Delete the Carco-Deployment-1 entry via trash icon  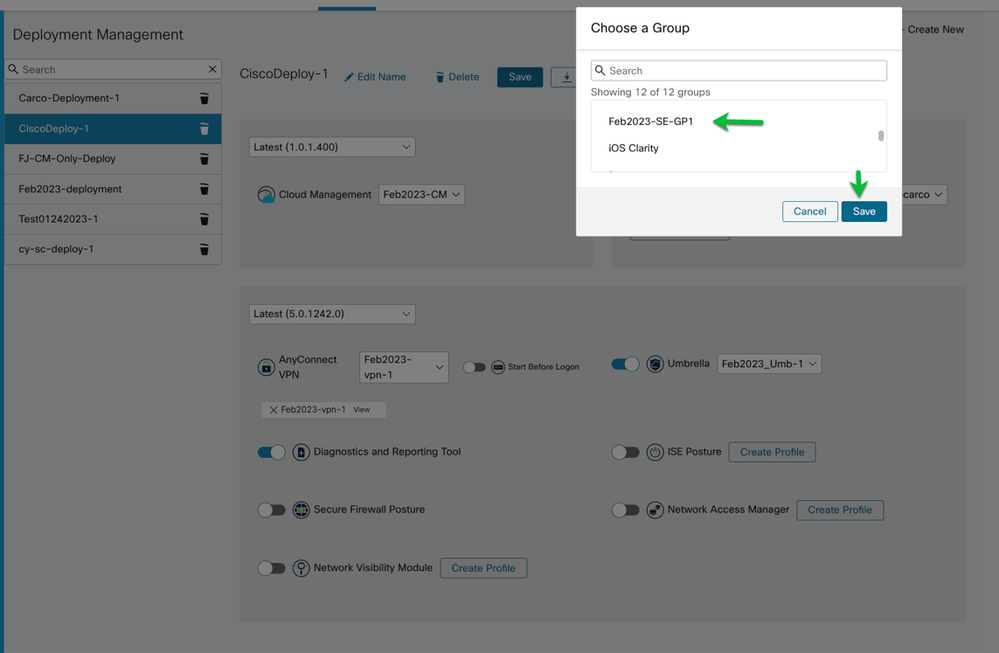204,98
